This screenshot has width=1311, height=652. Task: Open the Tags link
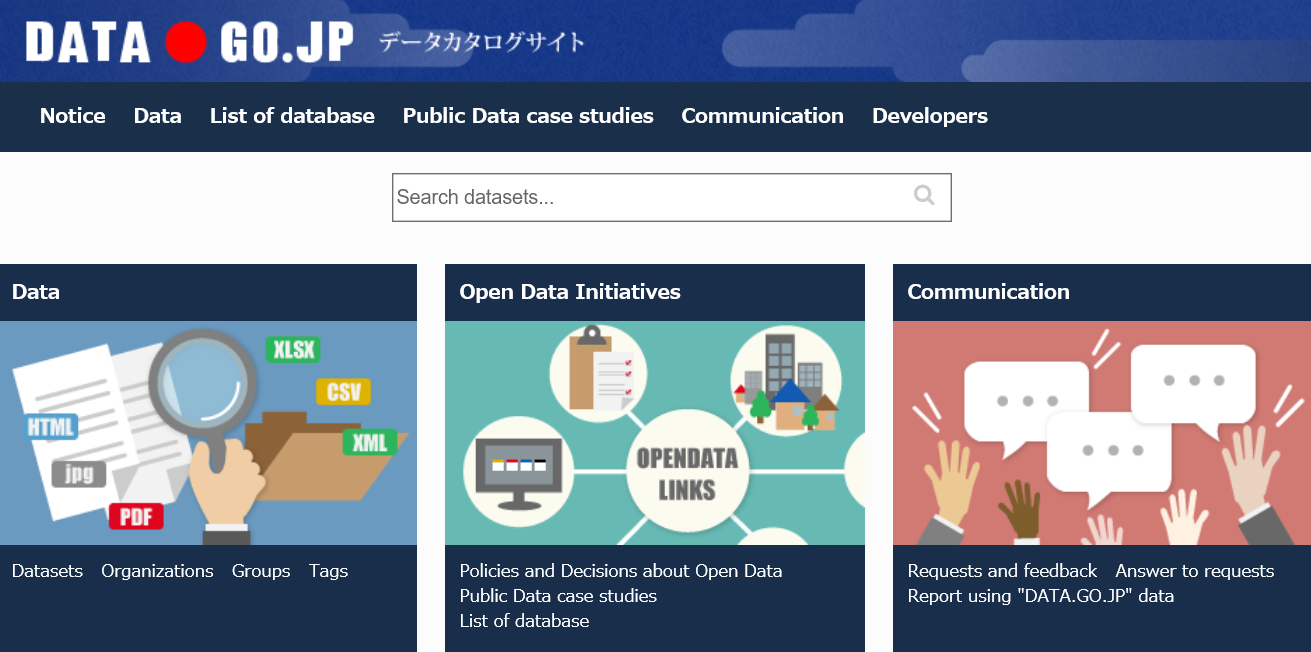click(328, 571)
